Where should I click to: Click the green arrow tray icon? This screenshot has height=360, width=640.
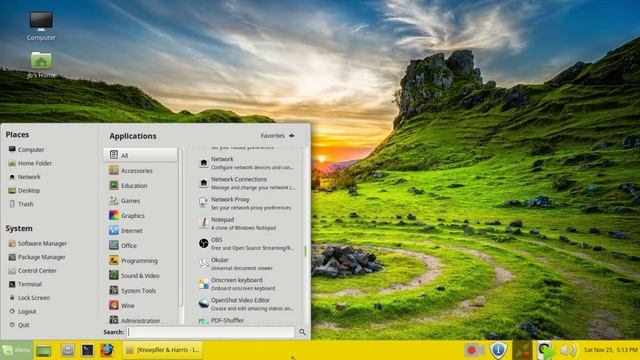pyautogui.click(x=546, y=350)
